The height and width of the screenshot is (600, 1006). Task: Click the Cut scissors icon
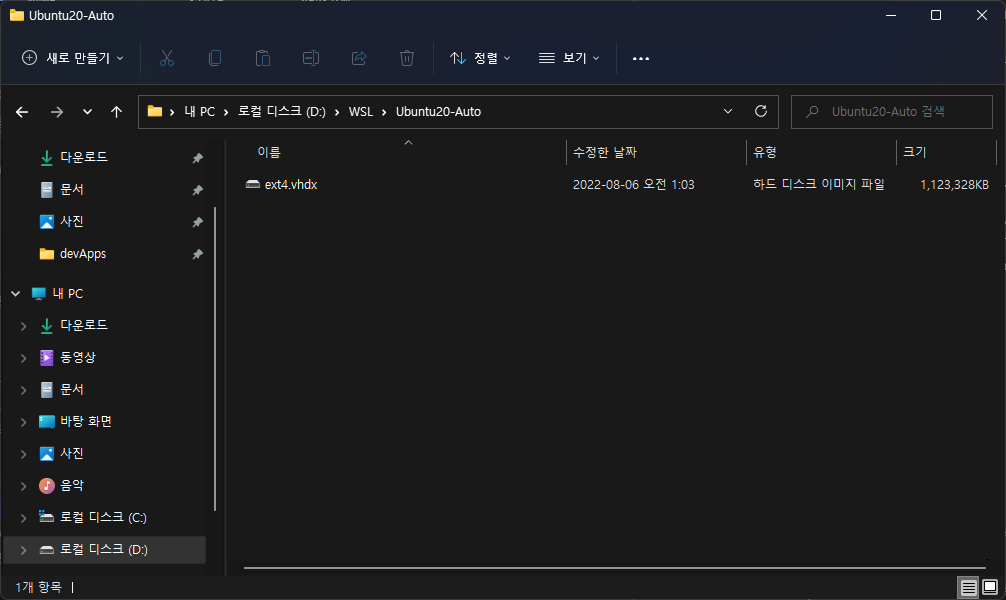[167, 58]
